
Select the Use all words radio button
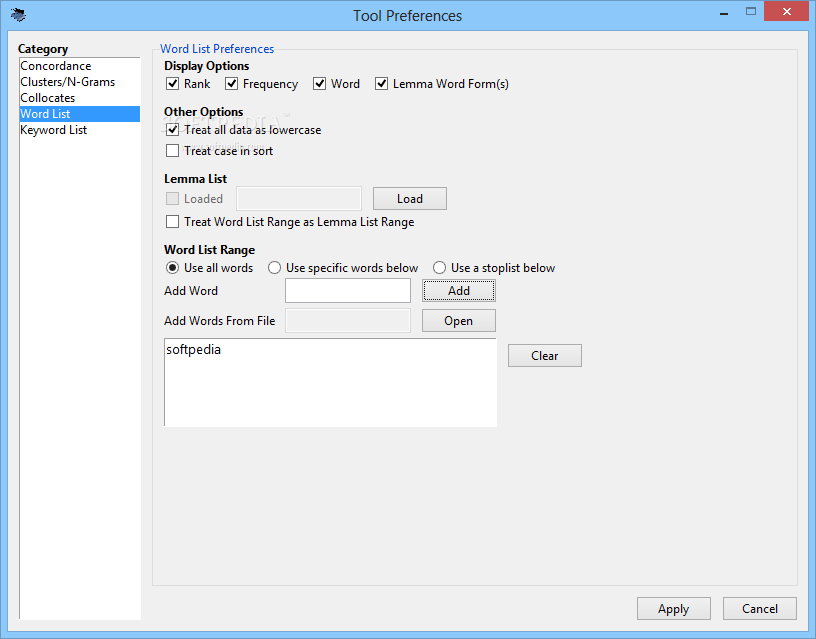(x=172, y=267)
